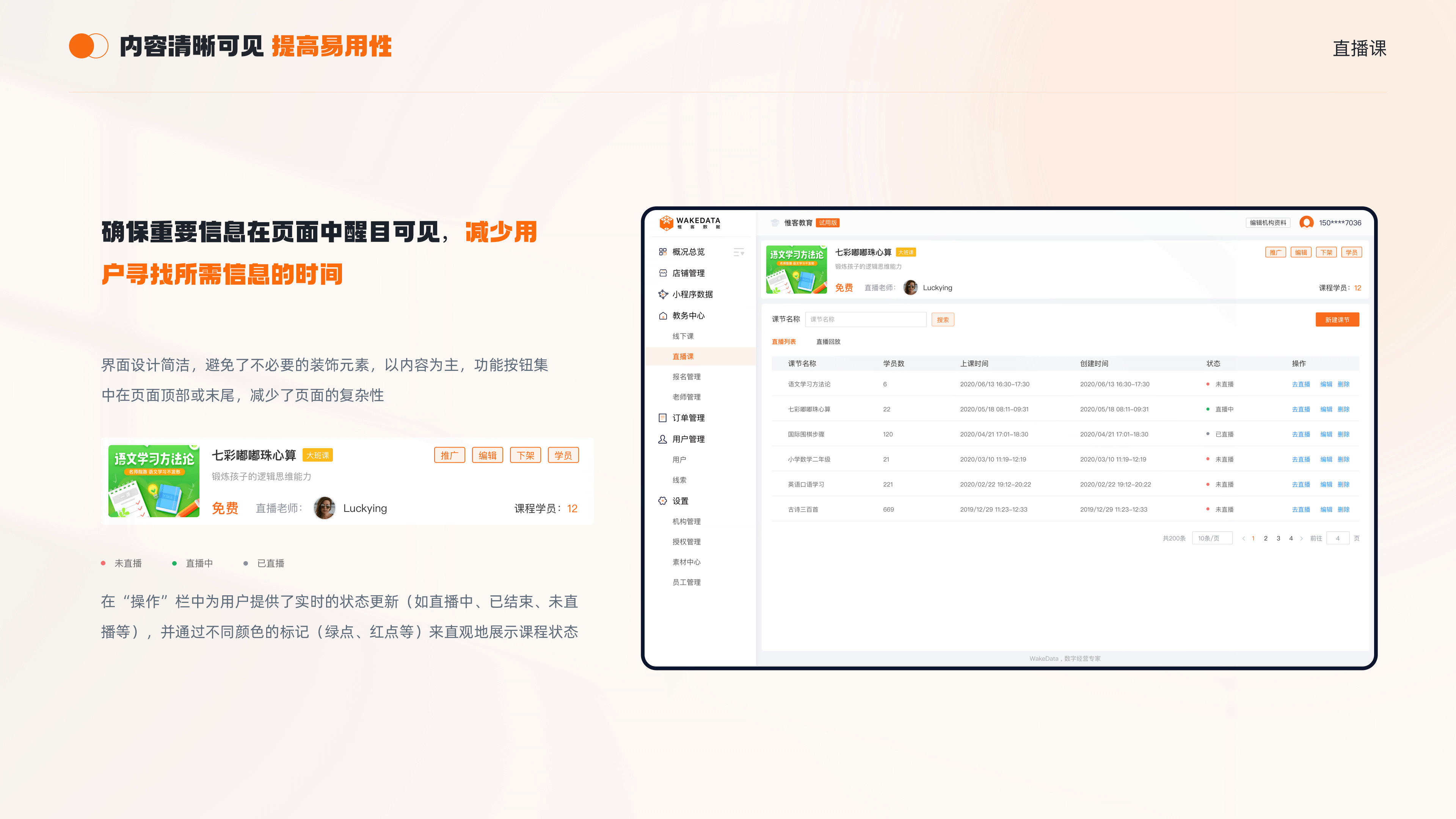Click the 课节名称 search input field

point(865,319)
